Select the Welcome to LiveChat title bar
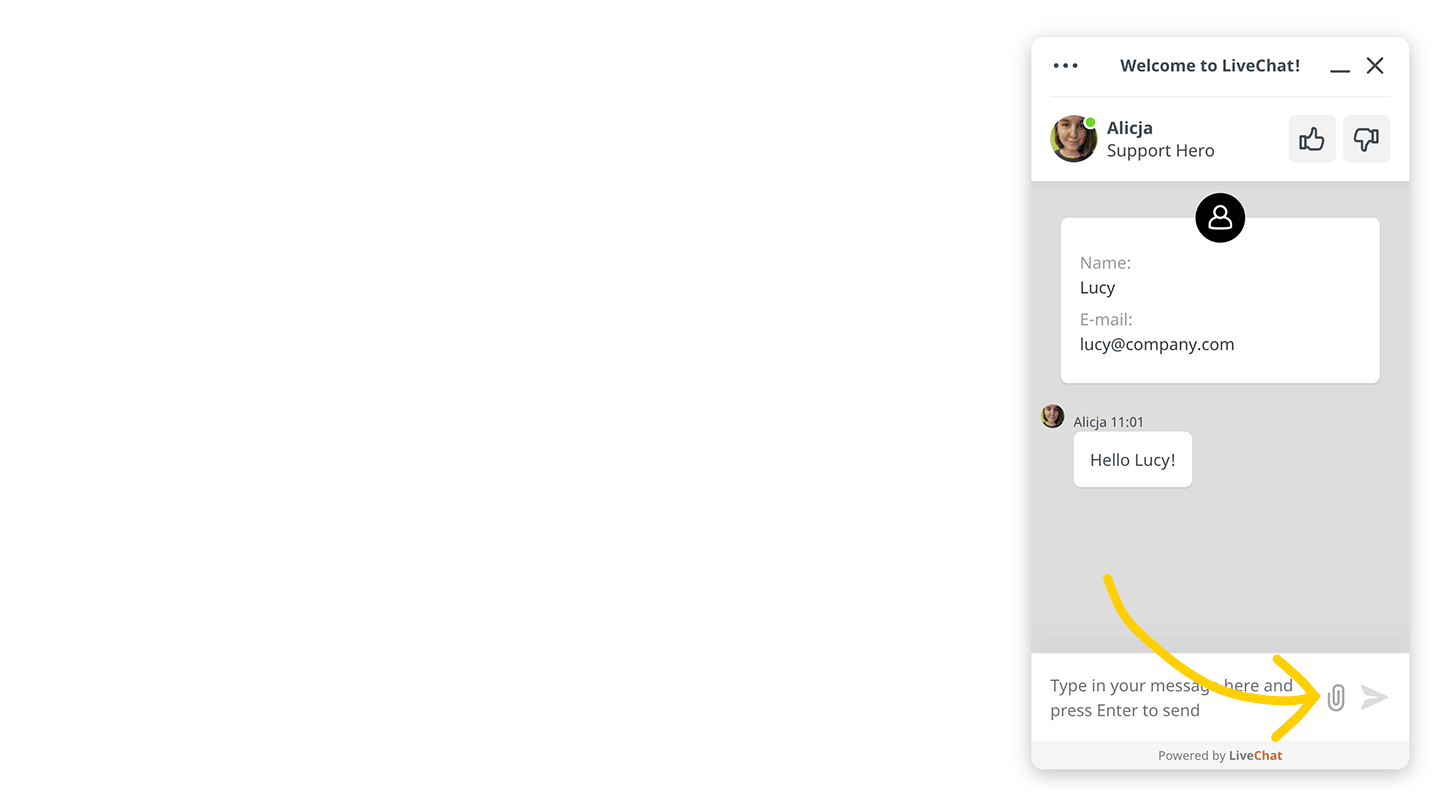This screenshot has height=800, width=1440. [1209, 65]
